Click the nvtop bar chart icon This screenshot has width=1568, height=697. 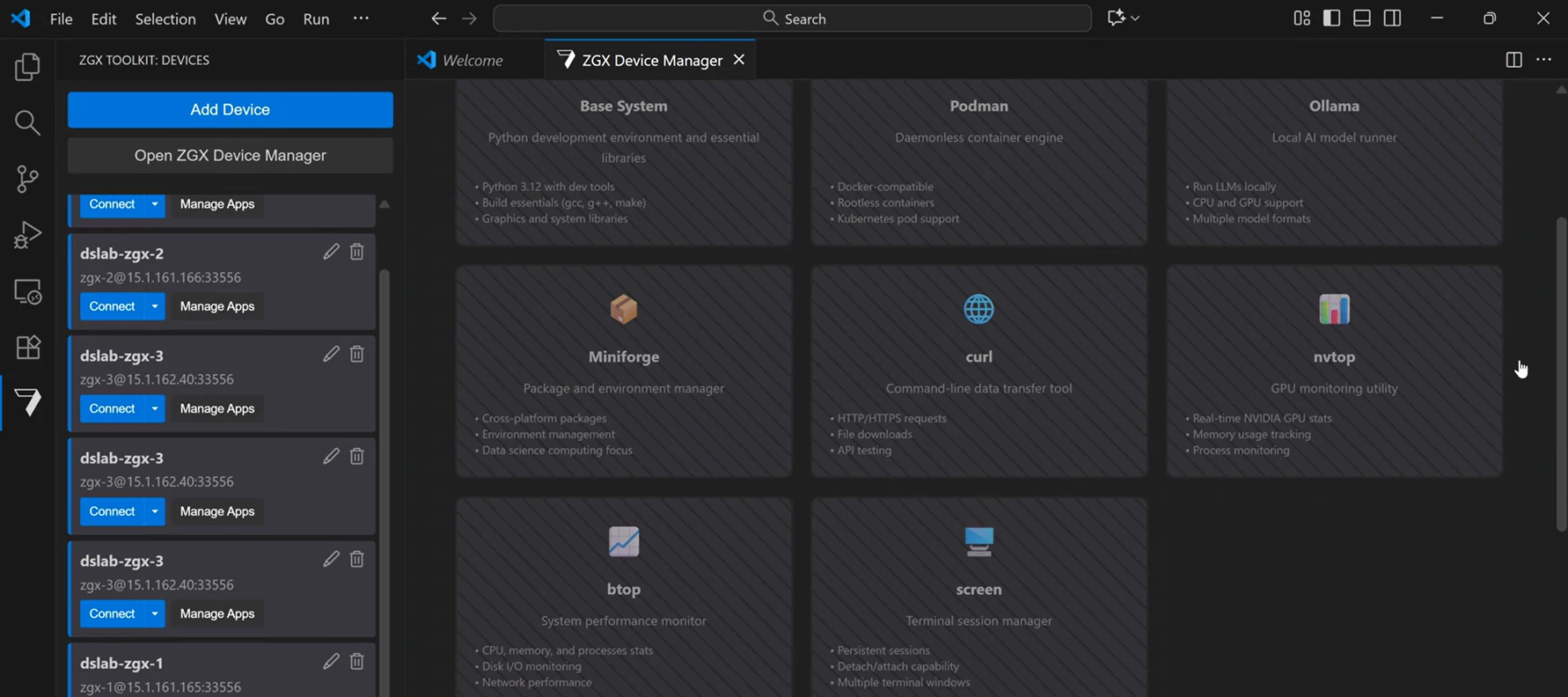(x=1334, y=310)
